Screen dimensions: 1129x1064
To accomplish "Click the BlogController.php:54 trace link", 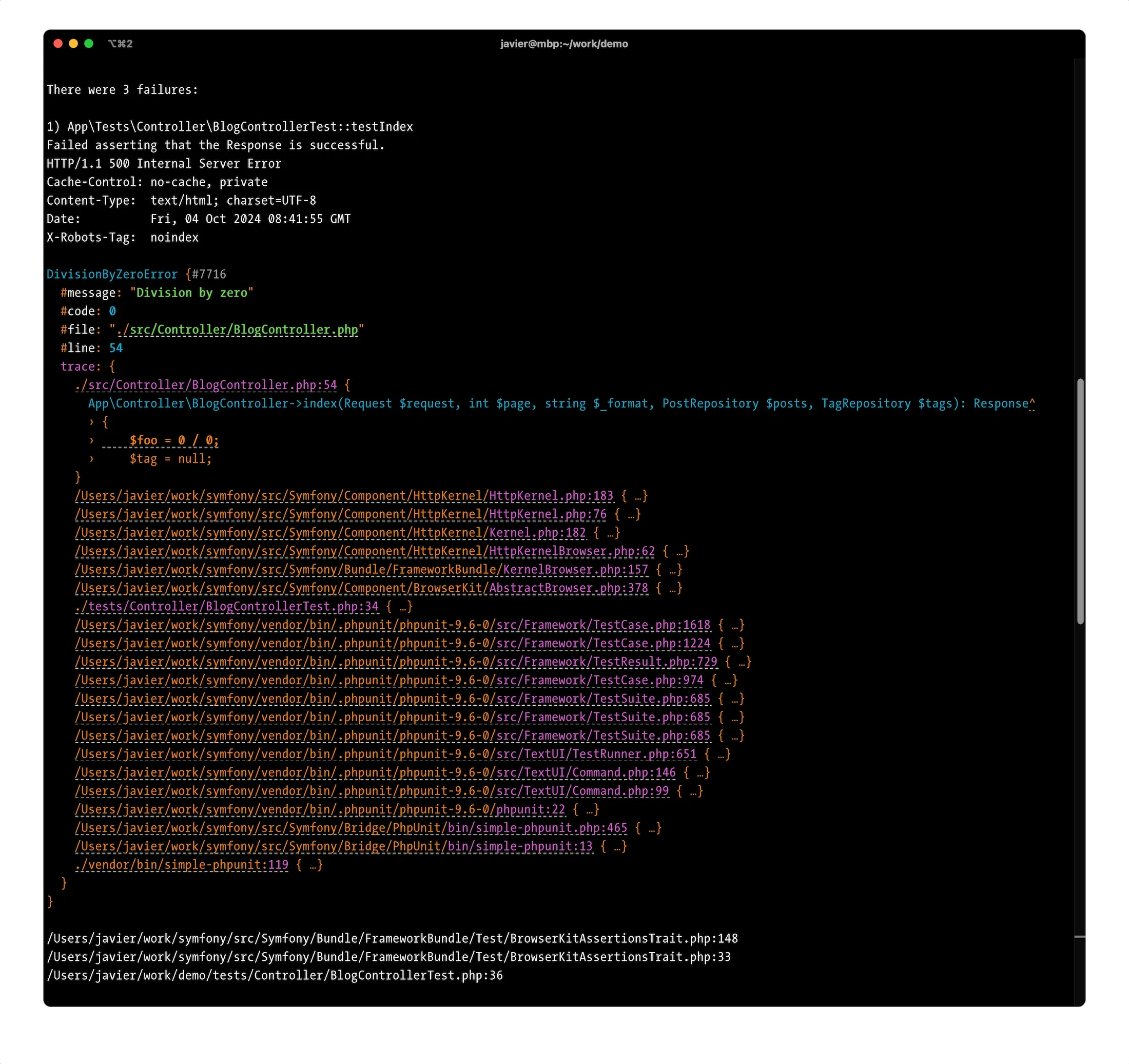I will (x=204, y=384).
